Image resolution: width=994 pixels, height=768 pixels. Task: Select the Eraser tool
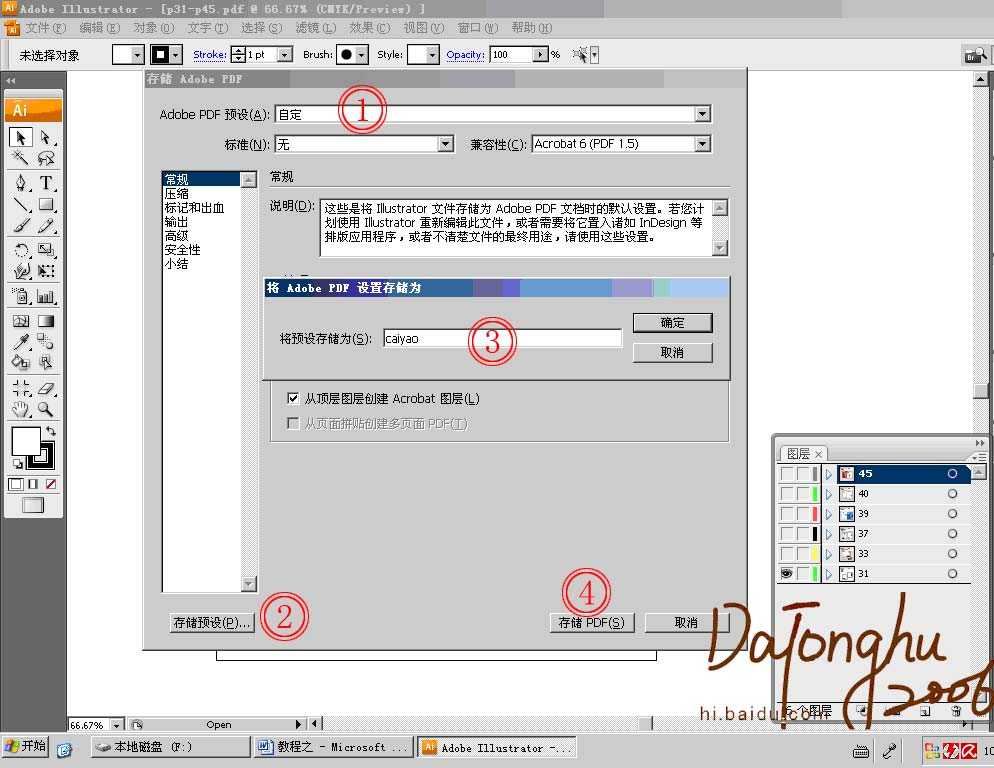tap(46, 387)
